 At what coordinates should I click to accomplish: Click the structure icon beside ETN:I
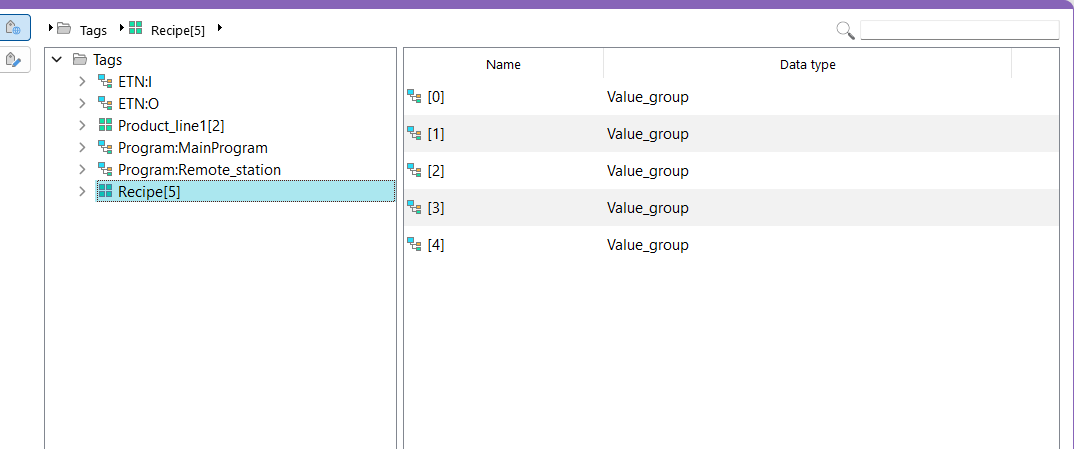click(105, 82)
